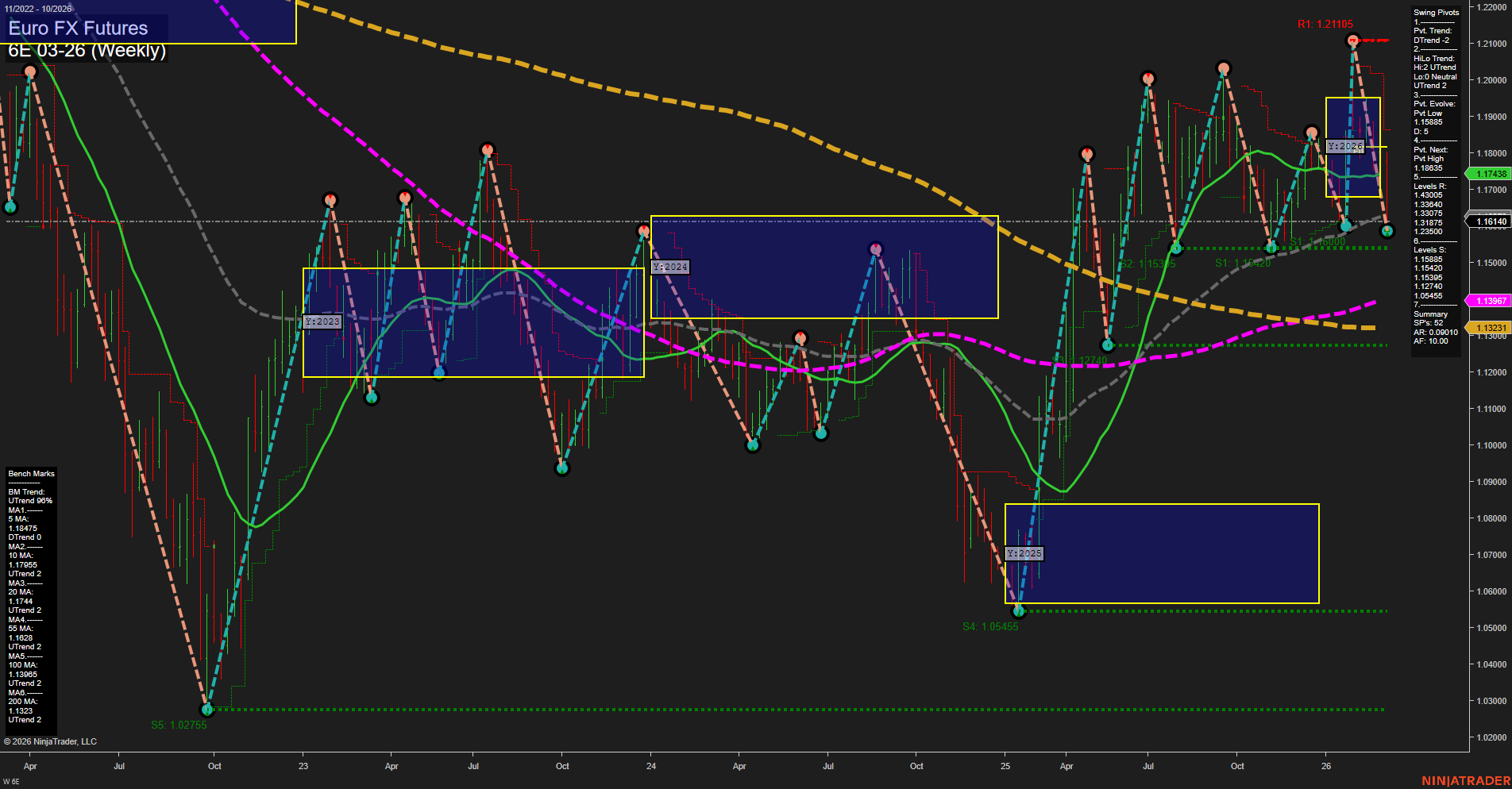Select the Y:2025 zone label

pos(1024,552)
